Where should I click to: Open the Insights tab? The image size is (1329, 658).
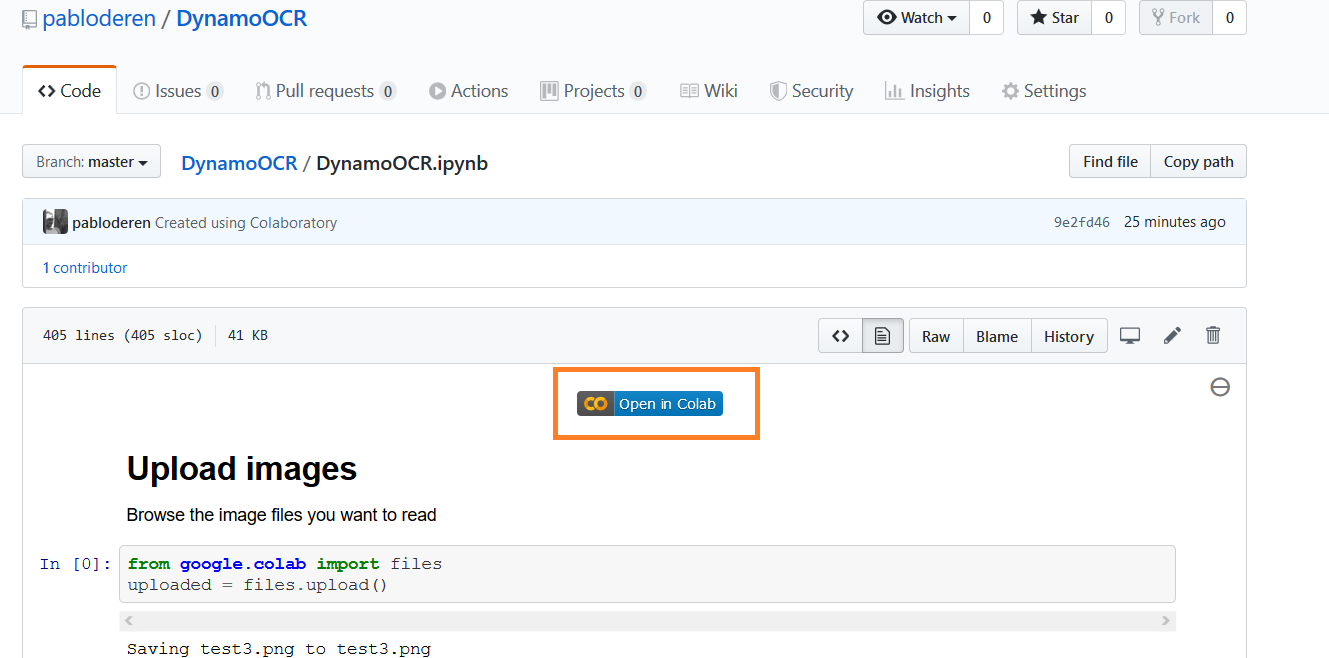click(x=927, y=91)
